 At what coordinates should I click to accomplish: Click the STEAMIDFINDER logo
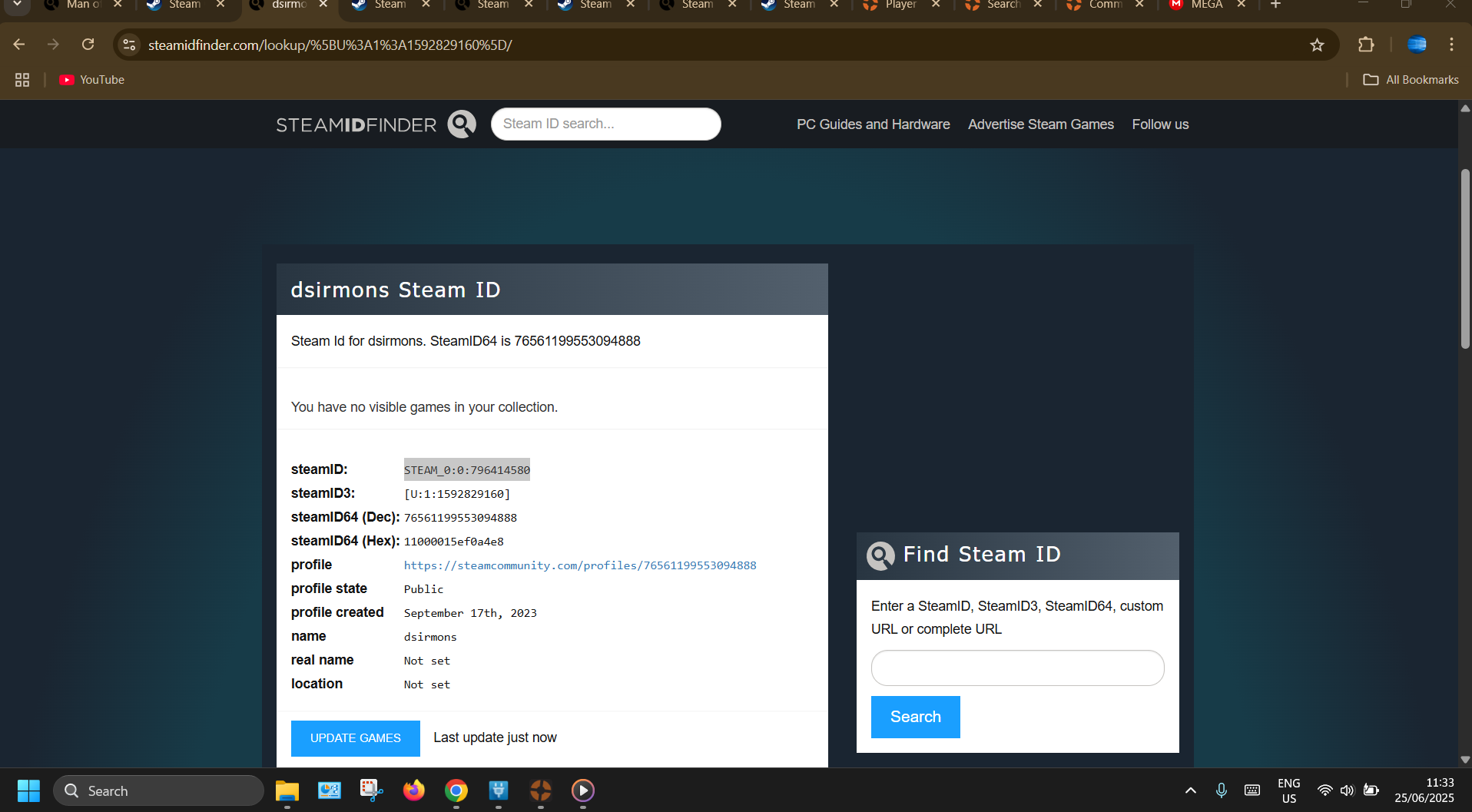[x=356, y=124]
